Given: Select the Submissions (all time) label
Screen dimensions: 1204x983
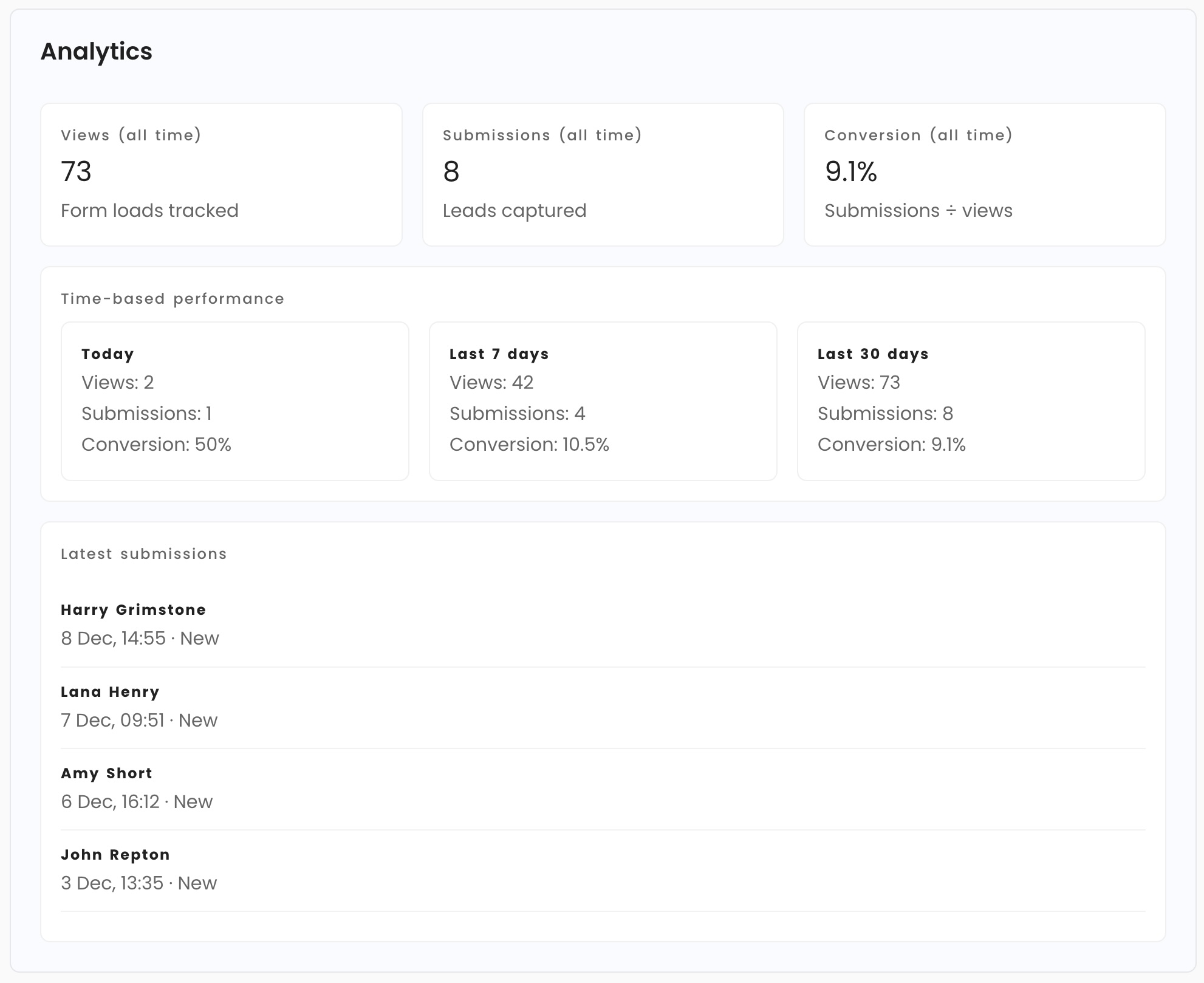Looking at the screenshot, I should [x=542, y=135].
